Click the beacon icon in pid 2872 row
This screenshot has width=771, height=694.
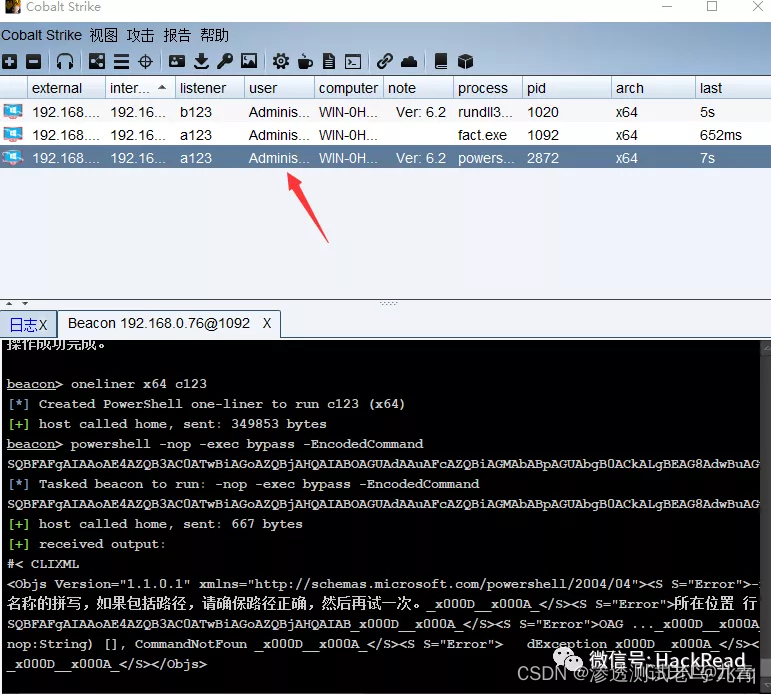tap(13, 157)
